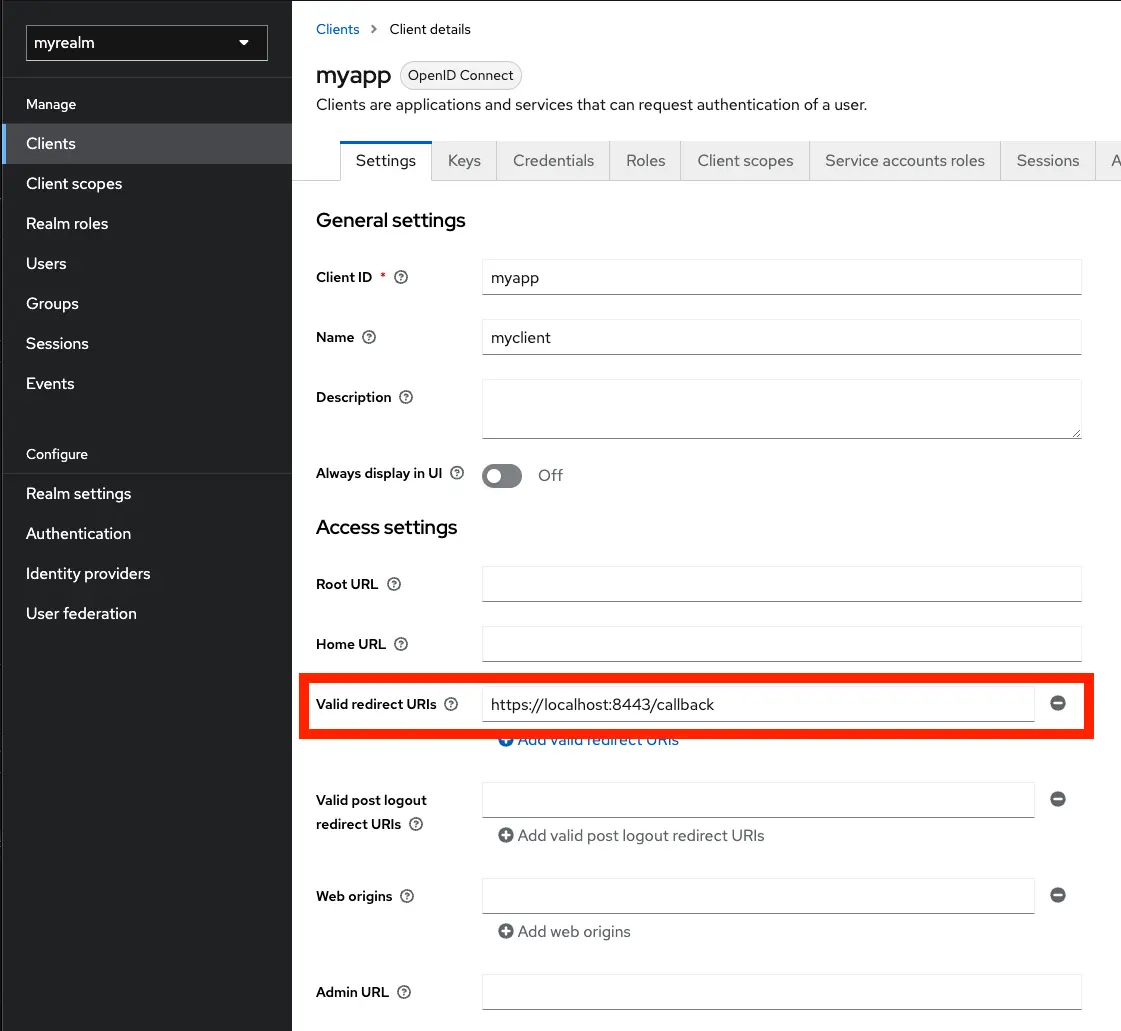This screenshot has width=1121, height=1031.
Task: Click the Add web origins link
Action: pos(574,931)
